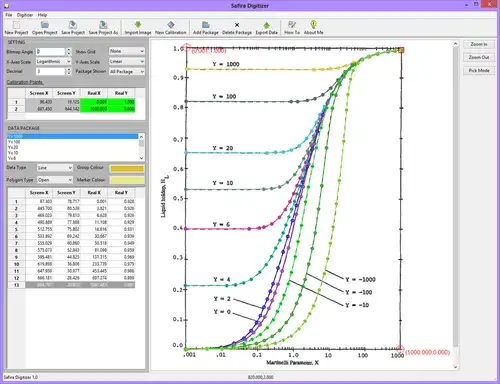Screen dimensions: 500x384
Task: Click the Bitmap Angle input field
Action: pyautogui.click(x=51, y=52)
